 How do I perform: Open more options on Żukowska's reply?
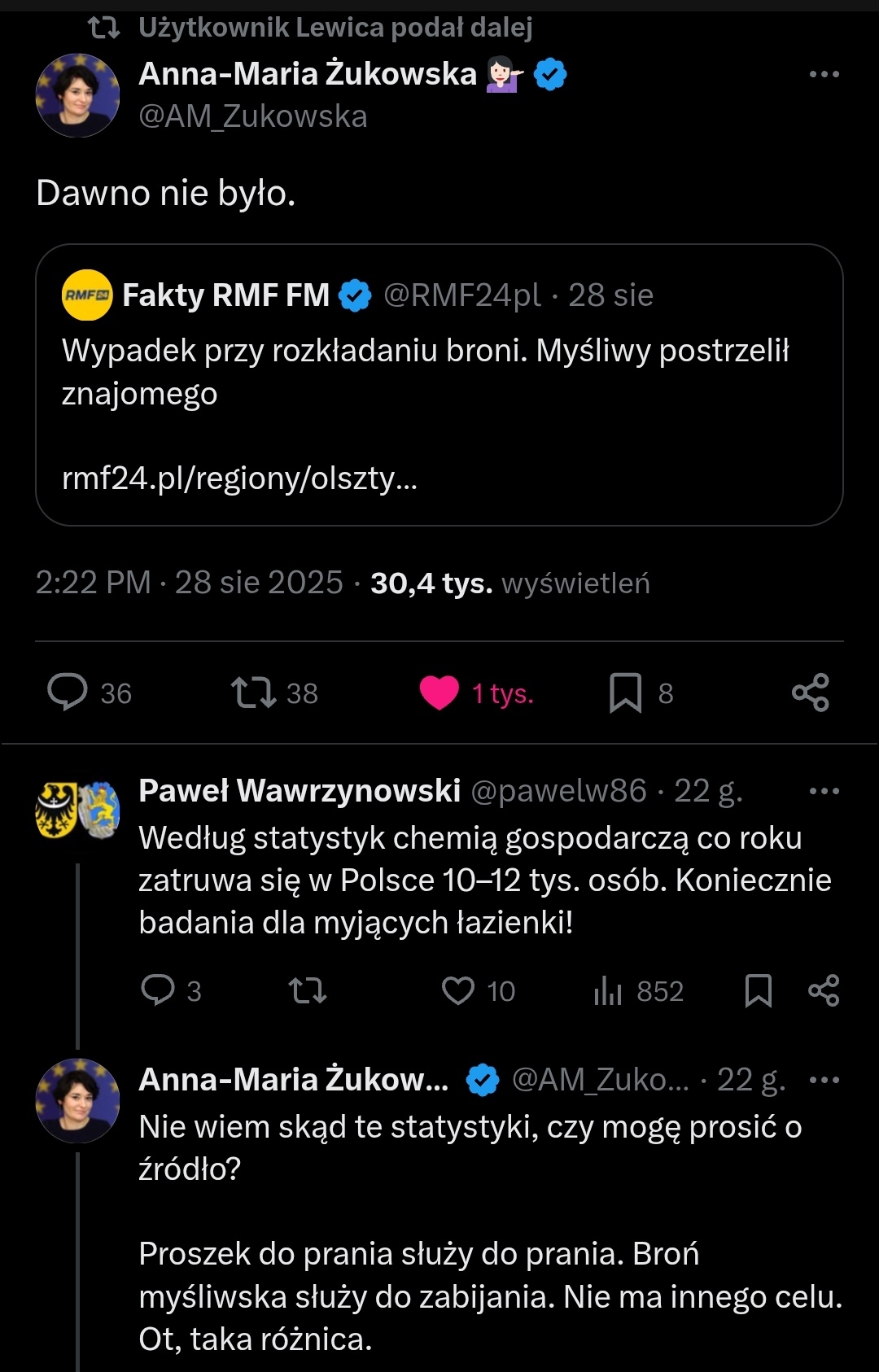coord(824,1080)
